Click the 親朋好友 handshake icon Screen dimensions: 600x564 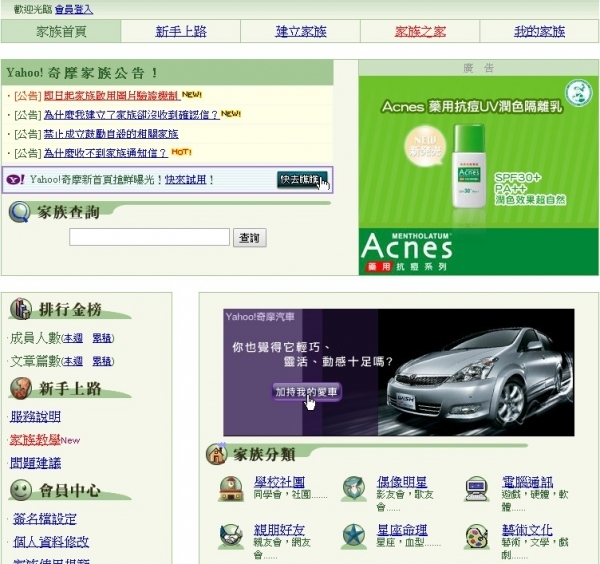[231, 536]
